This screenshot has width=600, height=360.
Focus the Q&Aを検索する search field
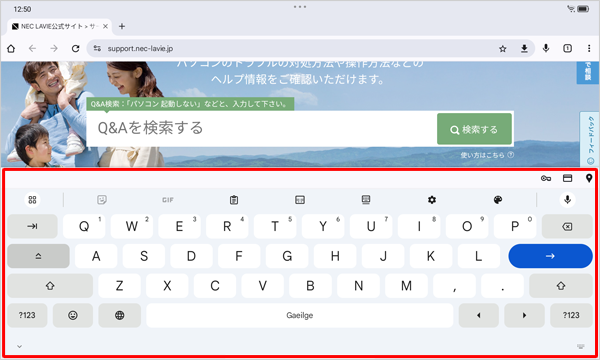point(261,129)
